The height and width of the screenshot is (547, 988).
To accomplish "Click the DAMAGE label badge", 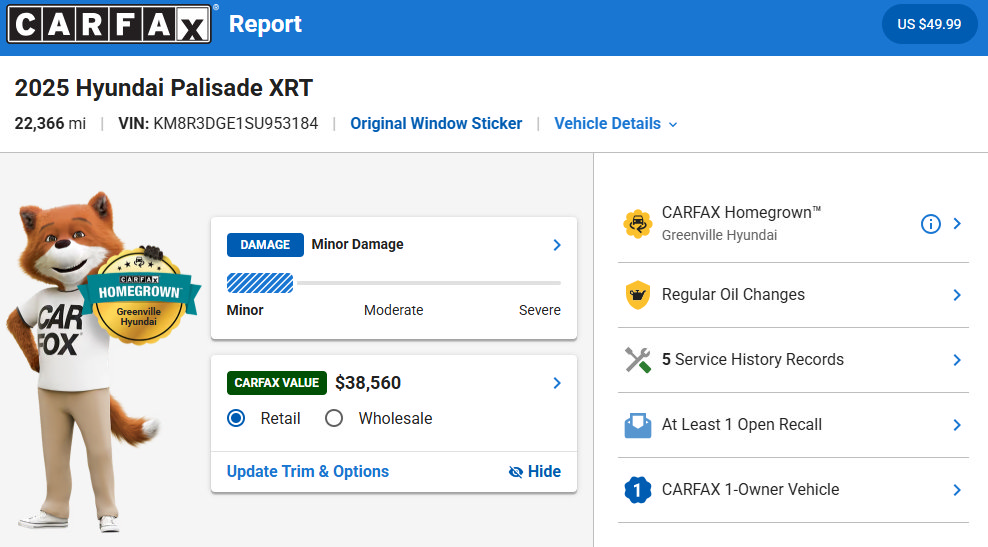I will click(265, 245).
